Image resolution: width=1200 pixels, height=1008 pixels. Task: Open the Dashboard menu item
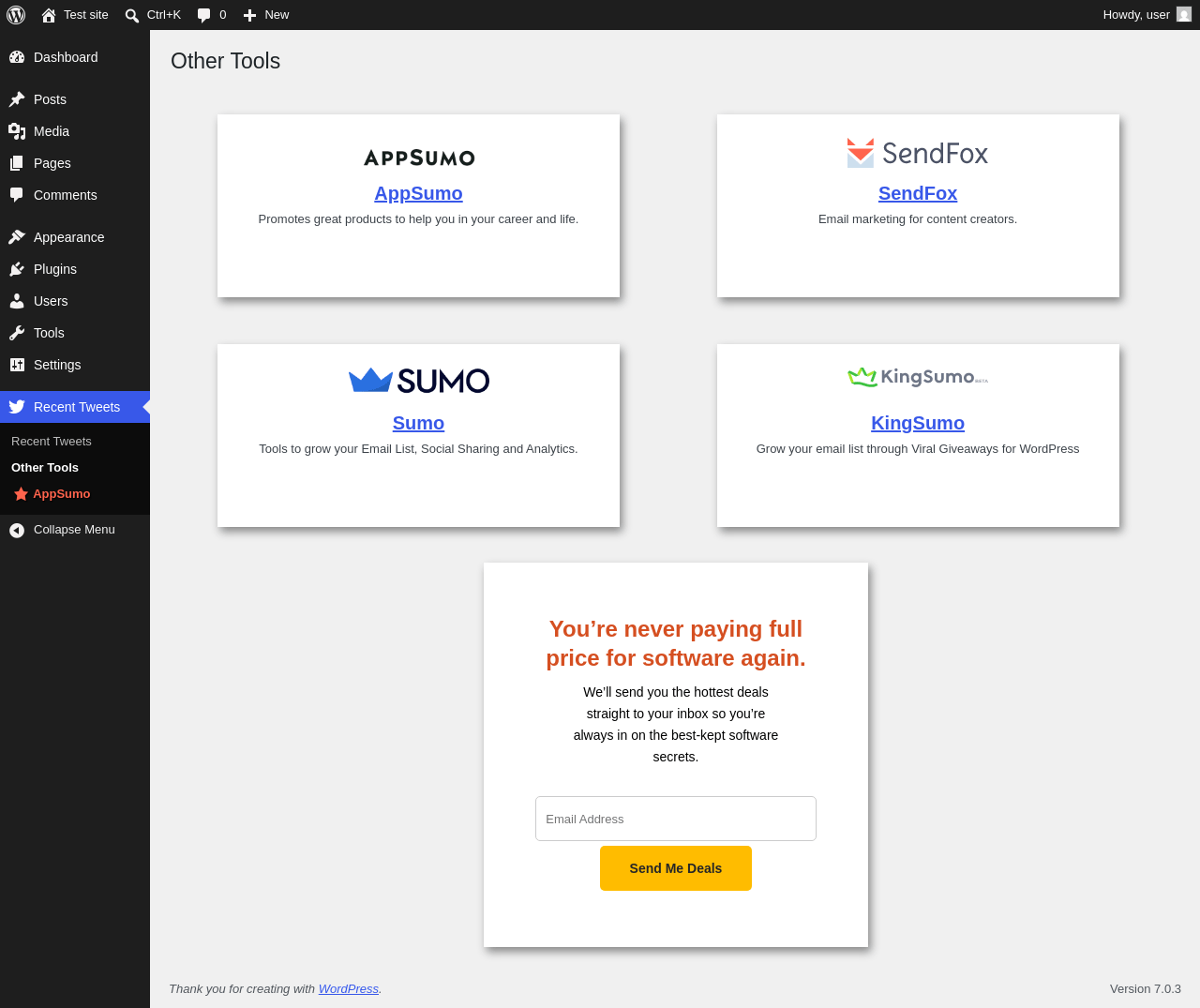(x=66, y=57)
